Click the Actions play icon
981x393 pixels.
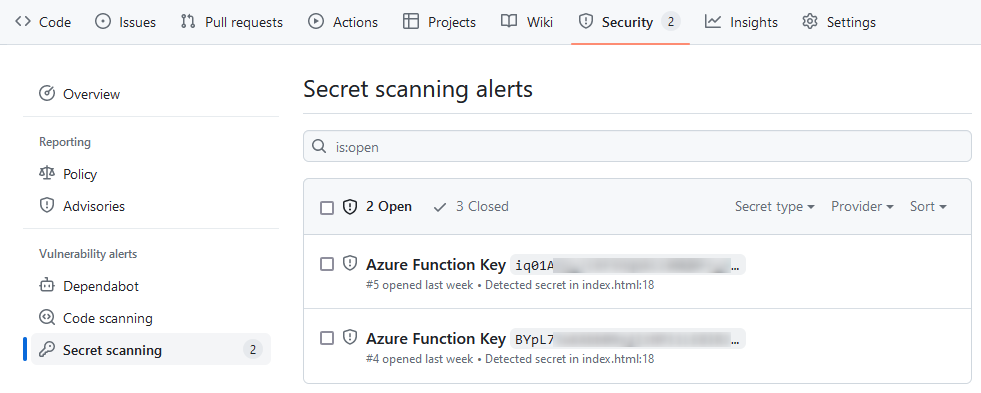(x=316, y=22)
